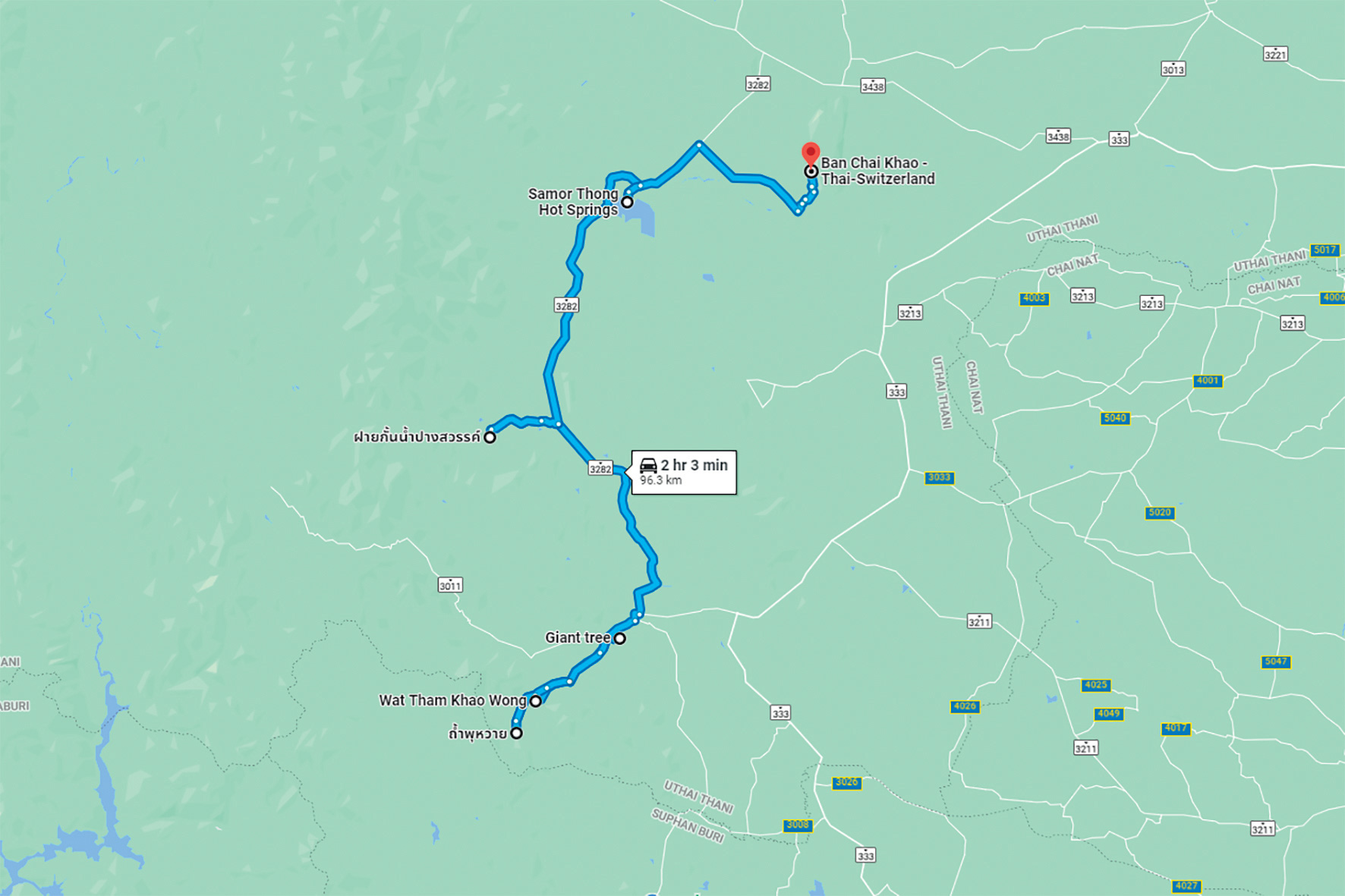The height and width of the screenshot is (896, 1345).
Task: Select the Samor Thong Hot Springs waypoint
Action: 627,203
